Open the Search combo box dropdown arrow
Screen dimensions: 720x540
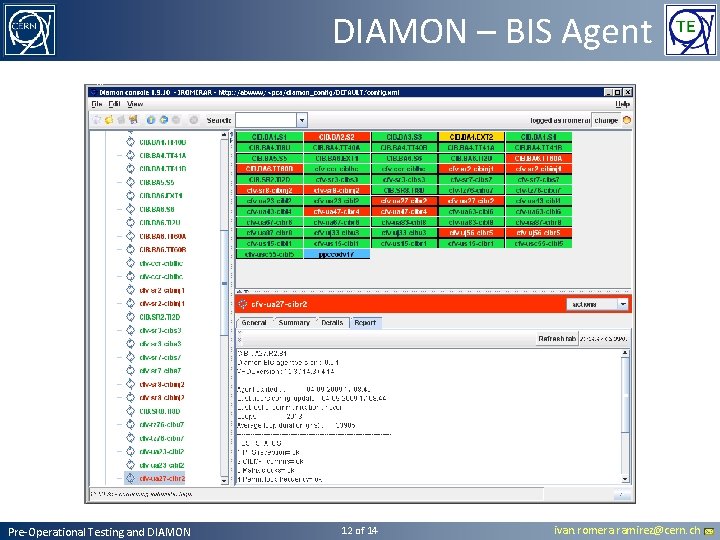[x=302, y=120]
